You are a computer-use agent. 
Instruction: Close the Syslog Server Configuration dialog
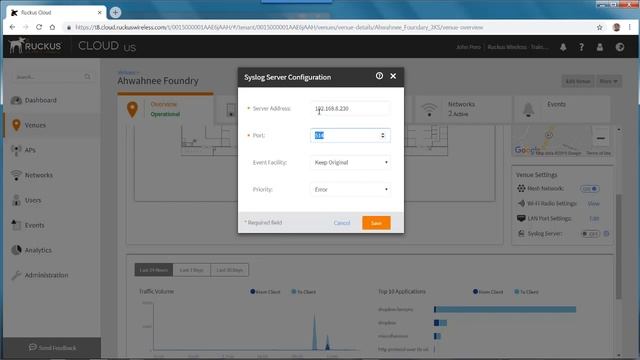click(393, 76)
